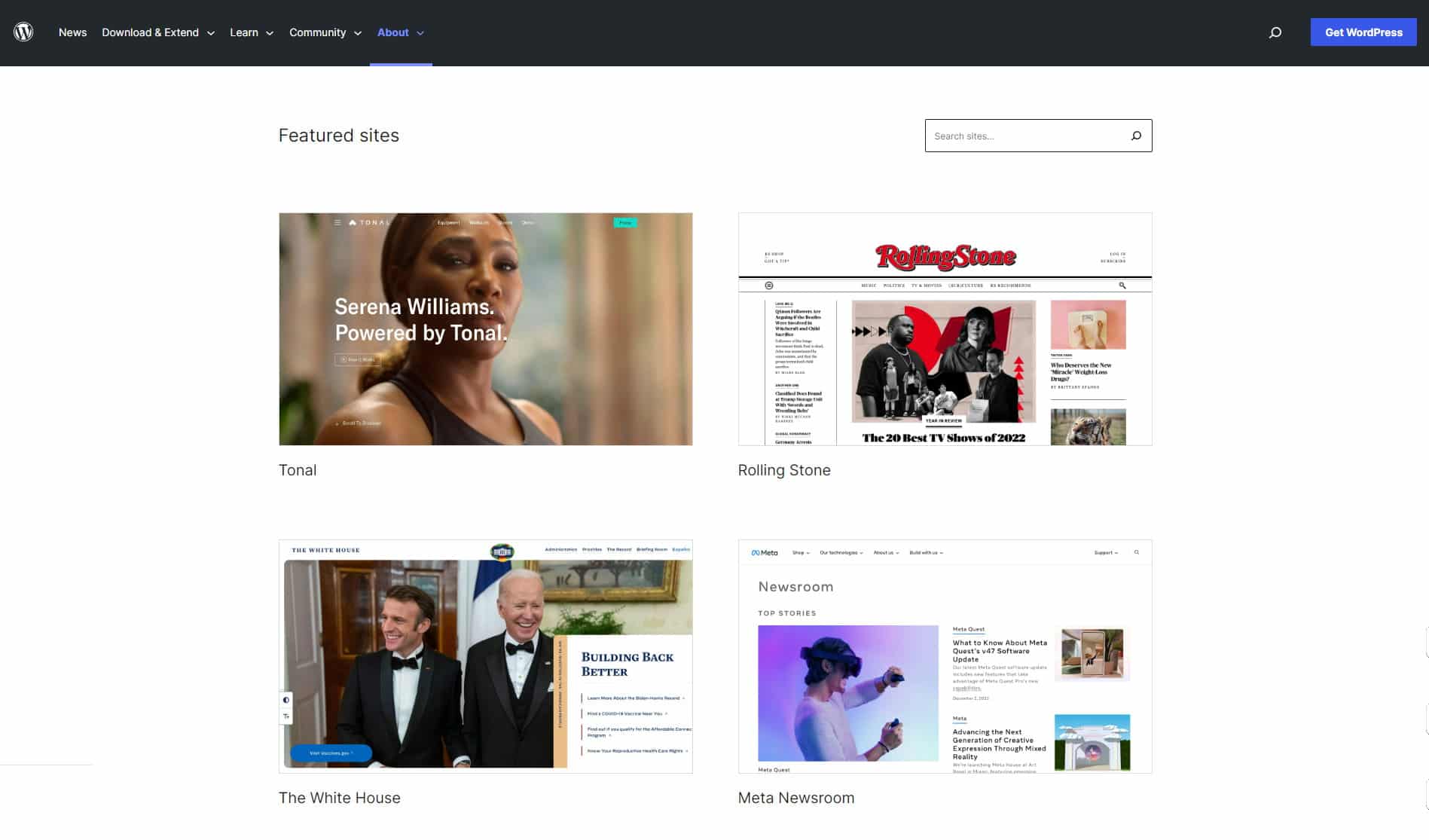This screenshot has width=1429, height=840.
Task: Click the Meta Newsroom title link
Action: pyautogui.click(x=796, y=798)
